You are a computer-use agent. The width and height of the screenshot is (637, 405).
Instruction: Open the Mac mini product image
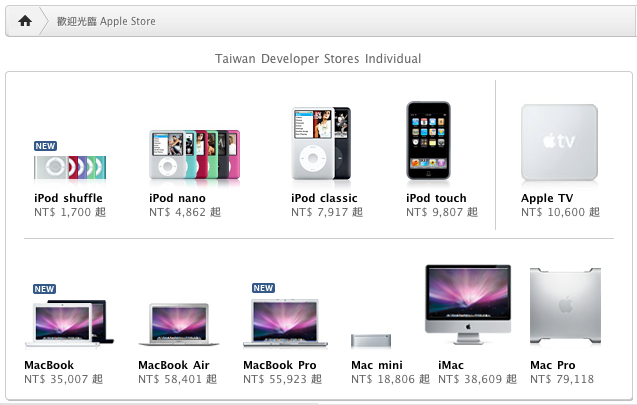[x=371, y=340]
